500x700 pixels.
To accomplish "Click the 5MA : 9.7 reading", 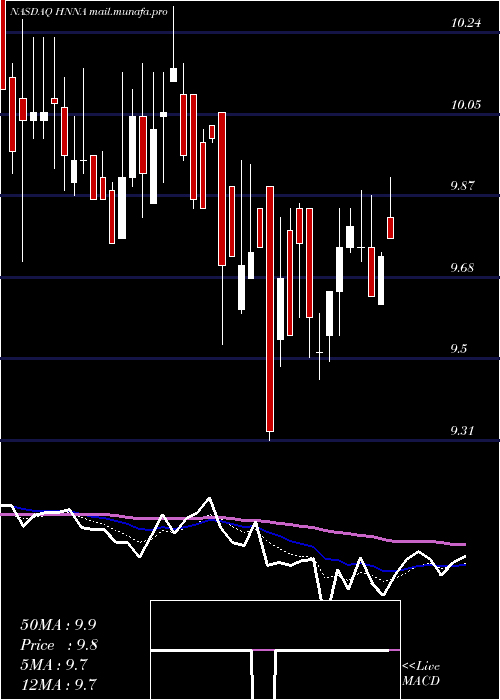I will 56,665.
